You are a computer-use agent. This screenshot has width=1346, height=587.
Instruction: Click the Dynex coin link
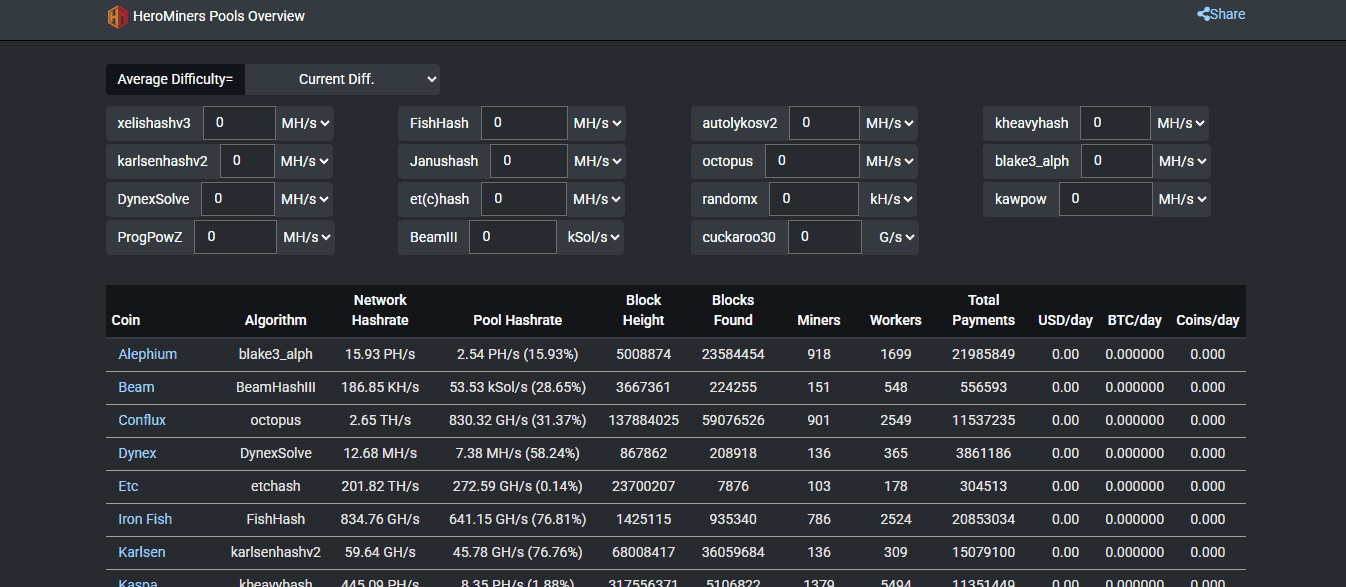(137, 453)
